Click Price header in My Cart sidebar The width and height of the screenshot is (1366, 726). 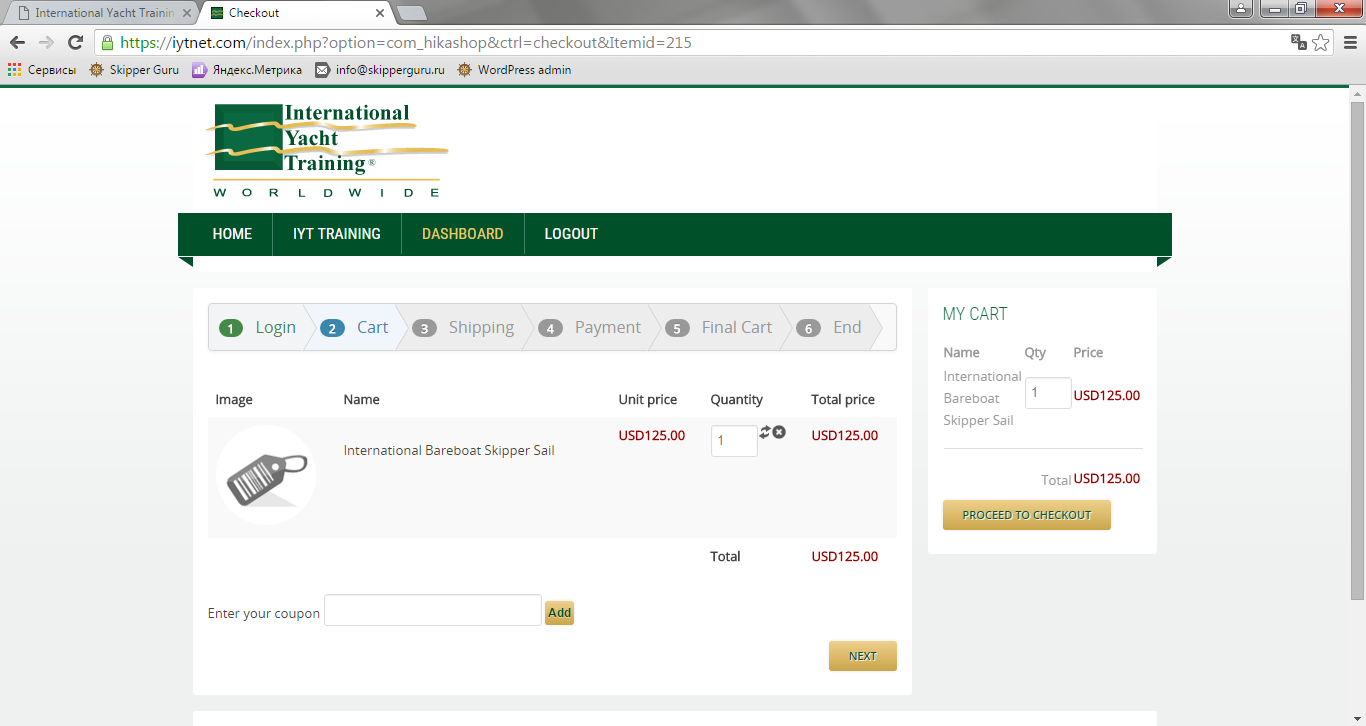point(1088,352)
